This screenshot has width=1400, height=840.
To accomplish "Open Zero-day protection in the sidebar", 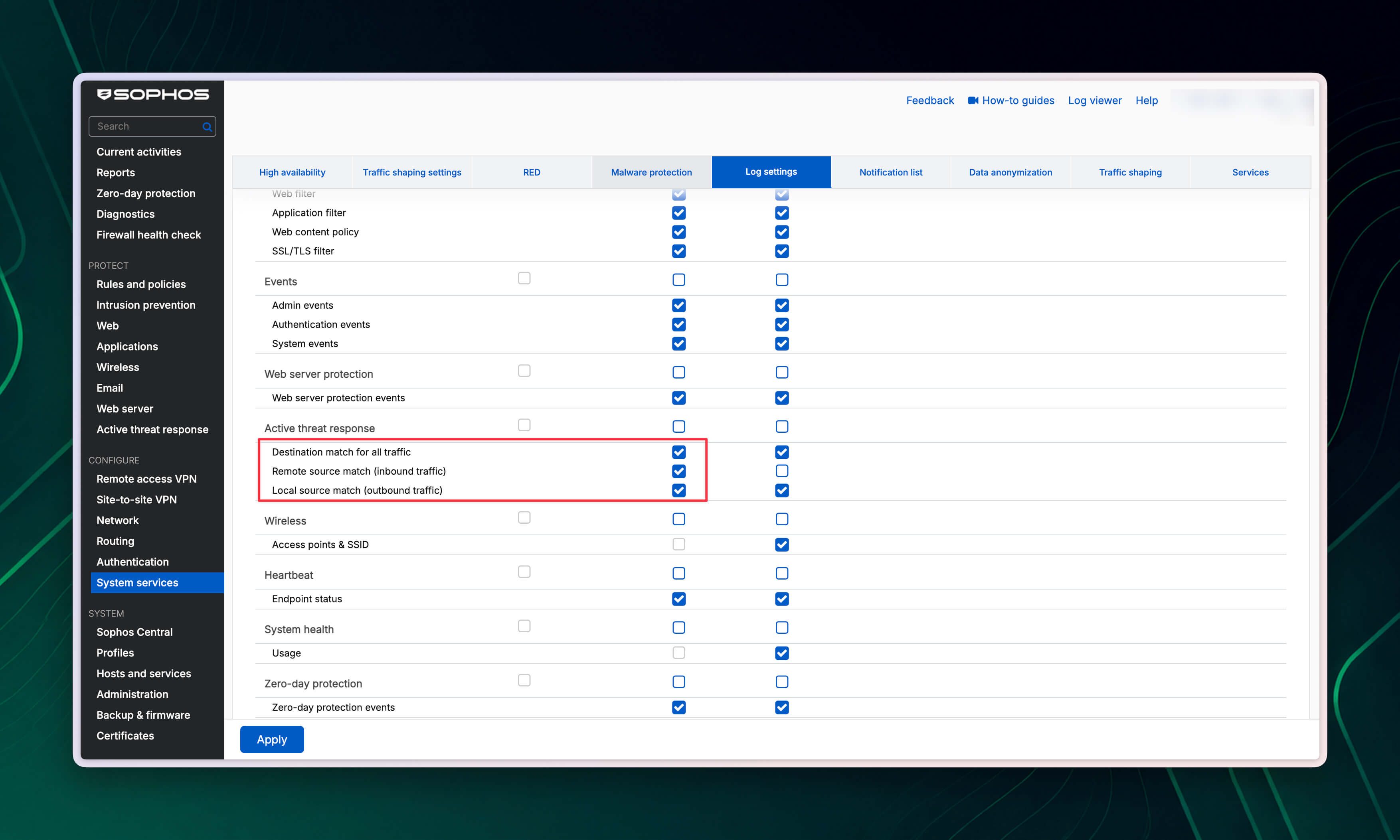I will point(146,193).
